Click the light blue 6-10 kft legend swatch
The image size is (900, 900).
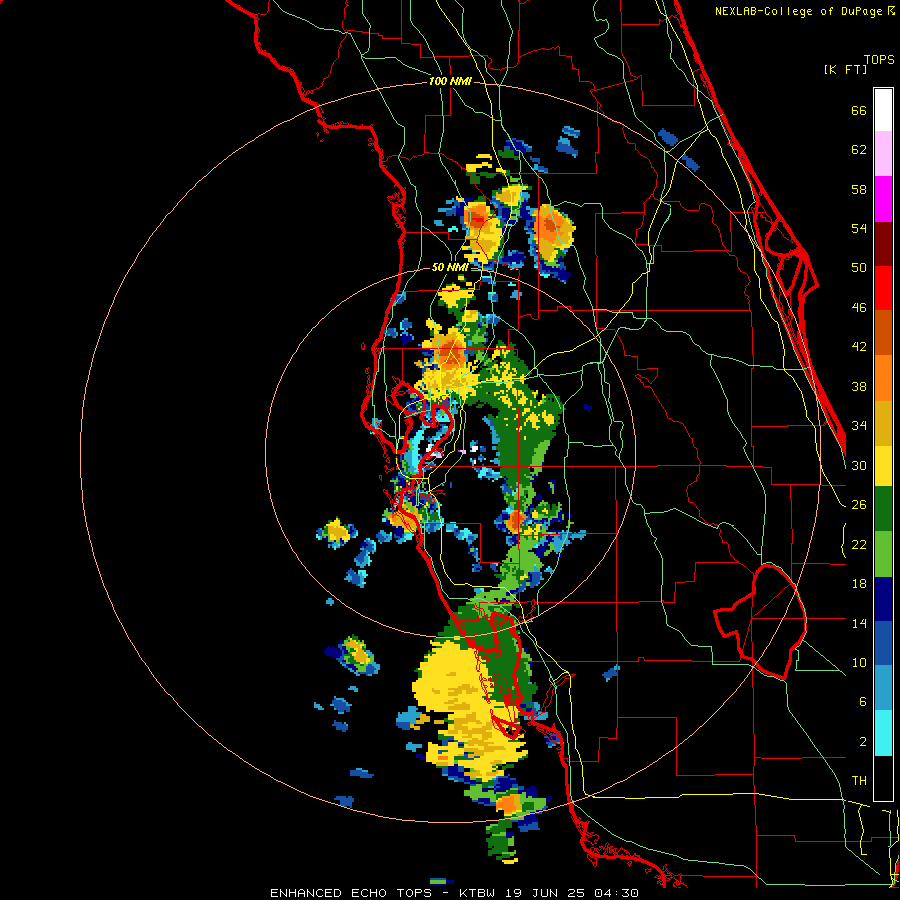click(x=883, y=688)
